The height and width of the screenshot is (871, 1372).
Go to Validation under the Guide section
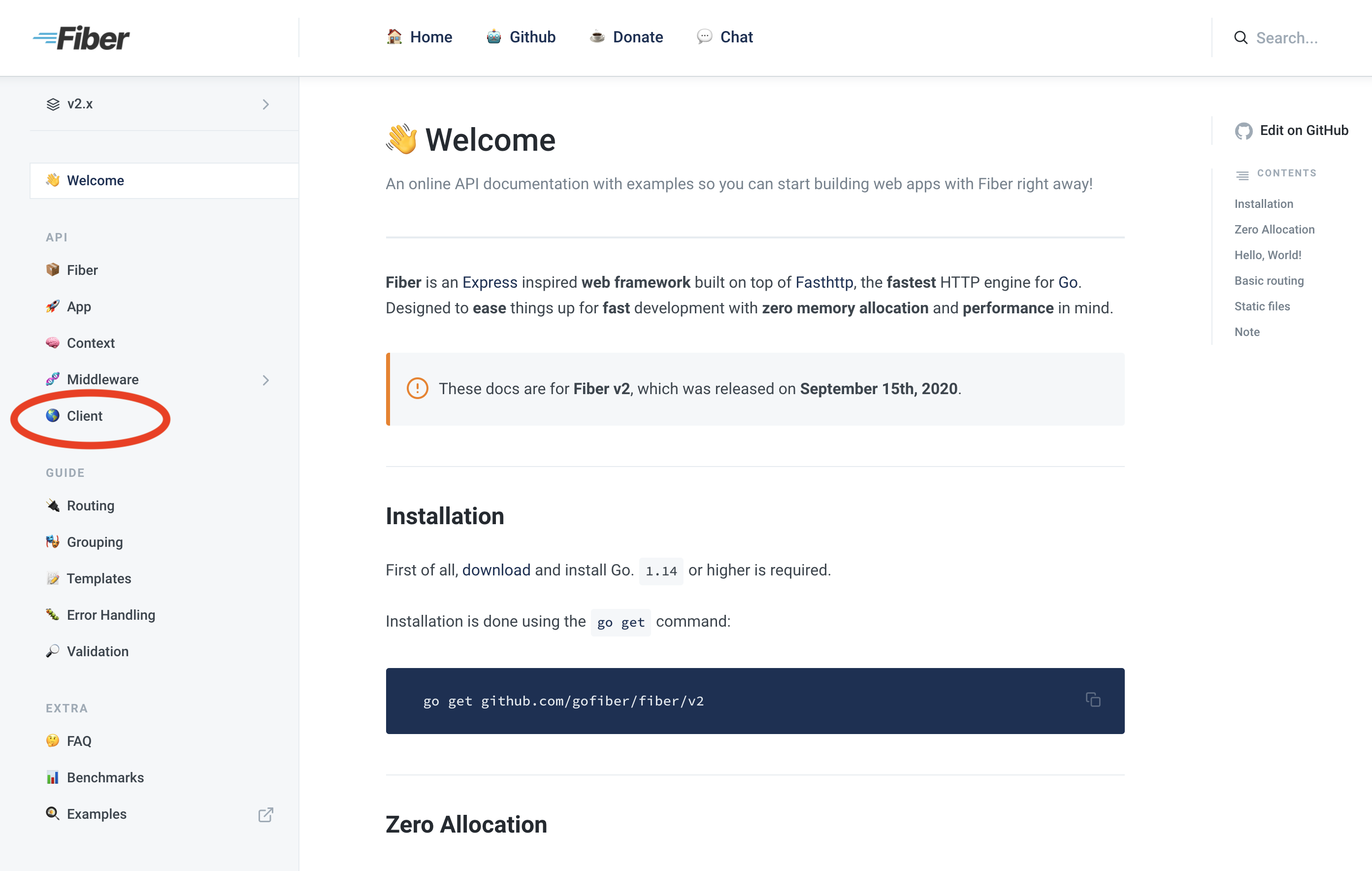click(98, 651)
